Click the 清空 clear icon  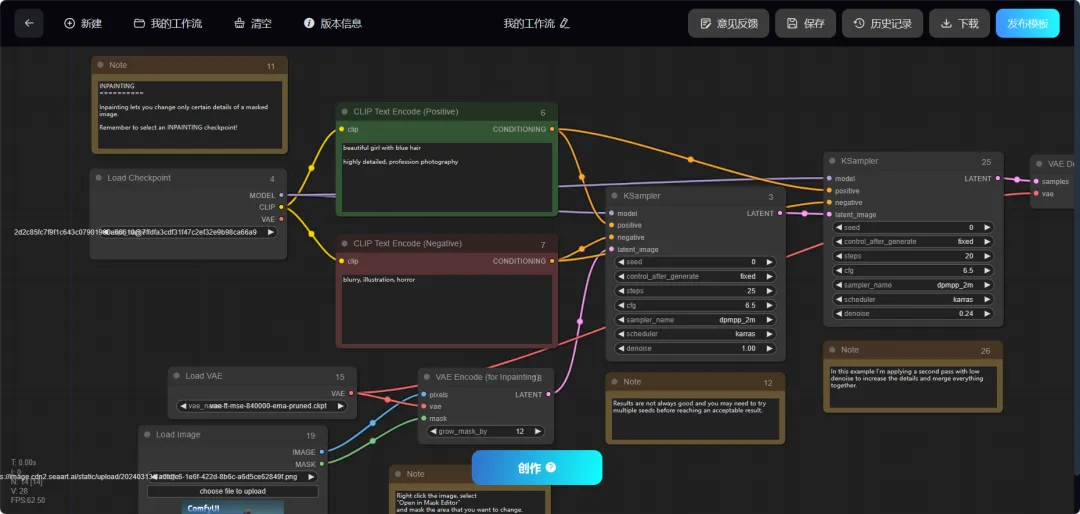click(x=240, y=23)
